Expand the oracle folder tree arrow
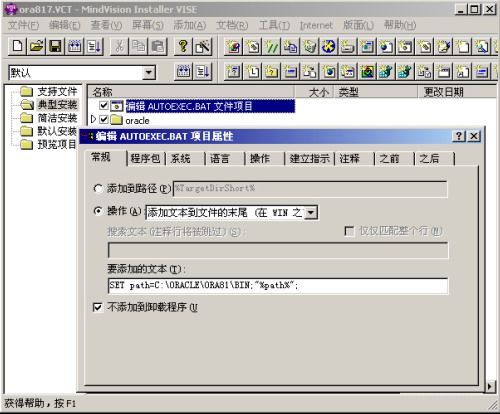 pyautogui.click(x=93, y=119)
